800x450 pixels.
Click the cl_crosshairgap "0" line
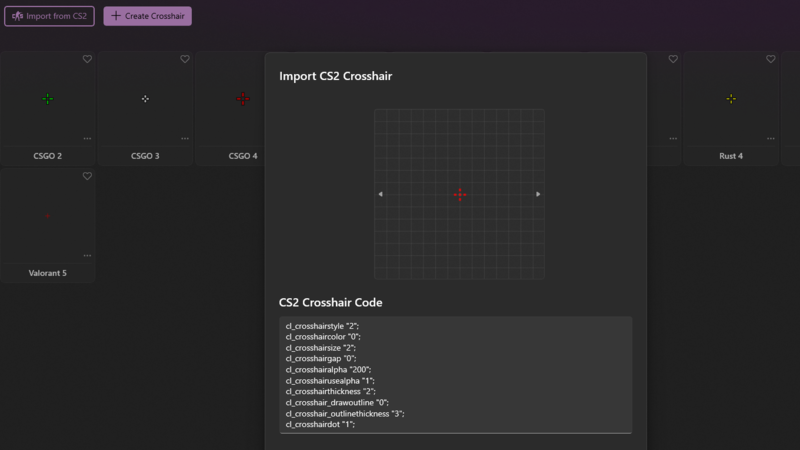click(x=321, y=359)
